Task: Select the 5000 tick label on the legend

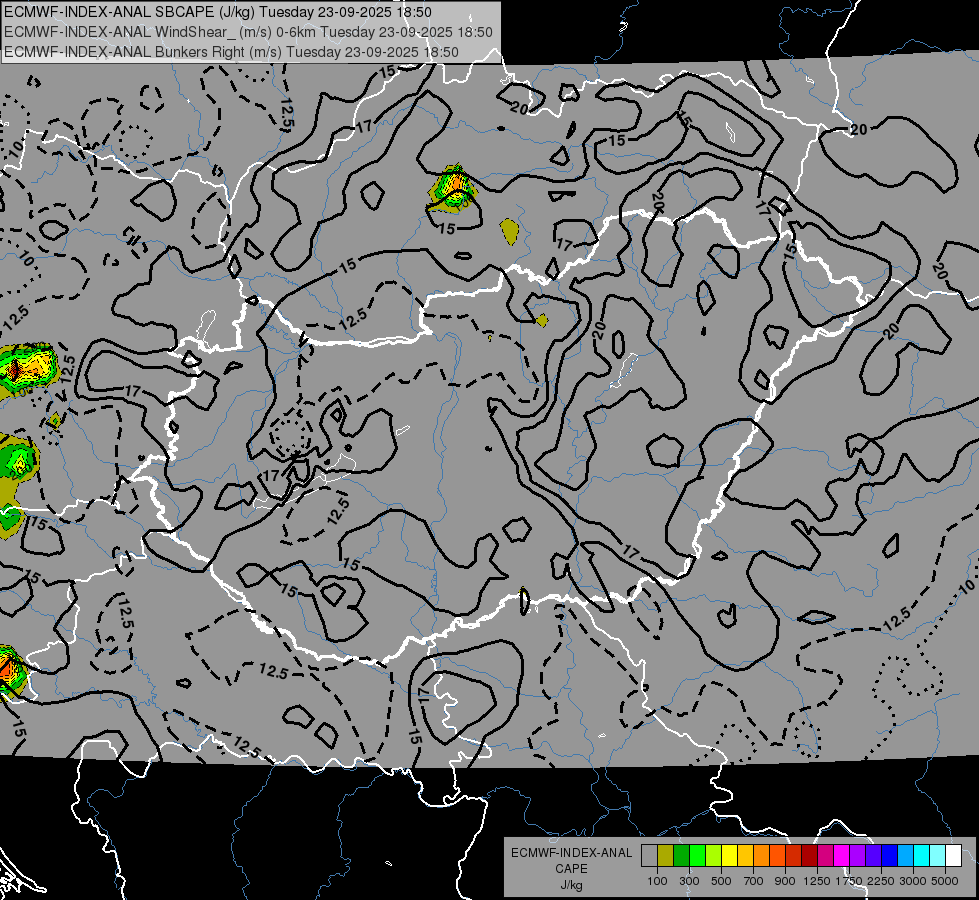Action: (945, 881)
